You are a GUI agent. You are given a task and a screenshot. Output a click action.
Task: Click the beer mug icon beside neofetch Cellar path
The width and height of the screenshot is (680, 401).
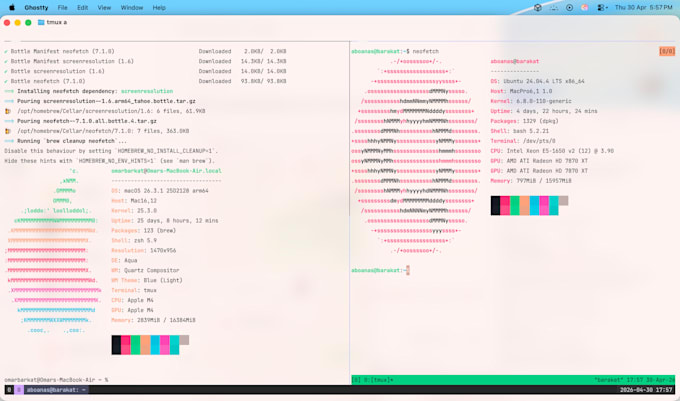coord(7,131)
